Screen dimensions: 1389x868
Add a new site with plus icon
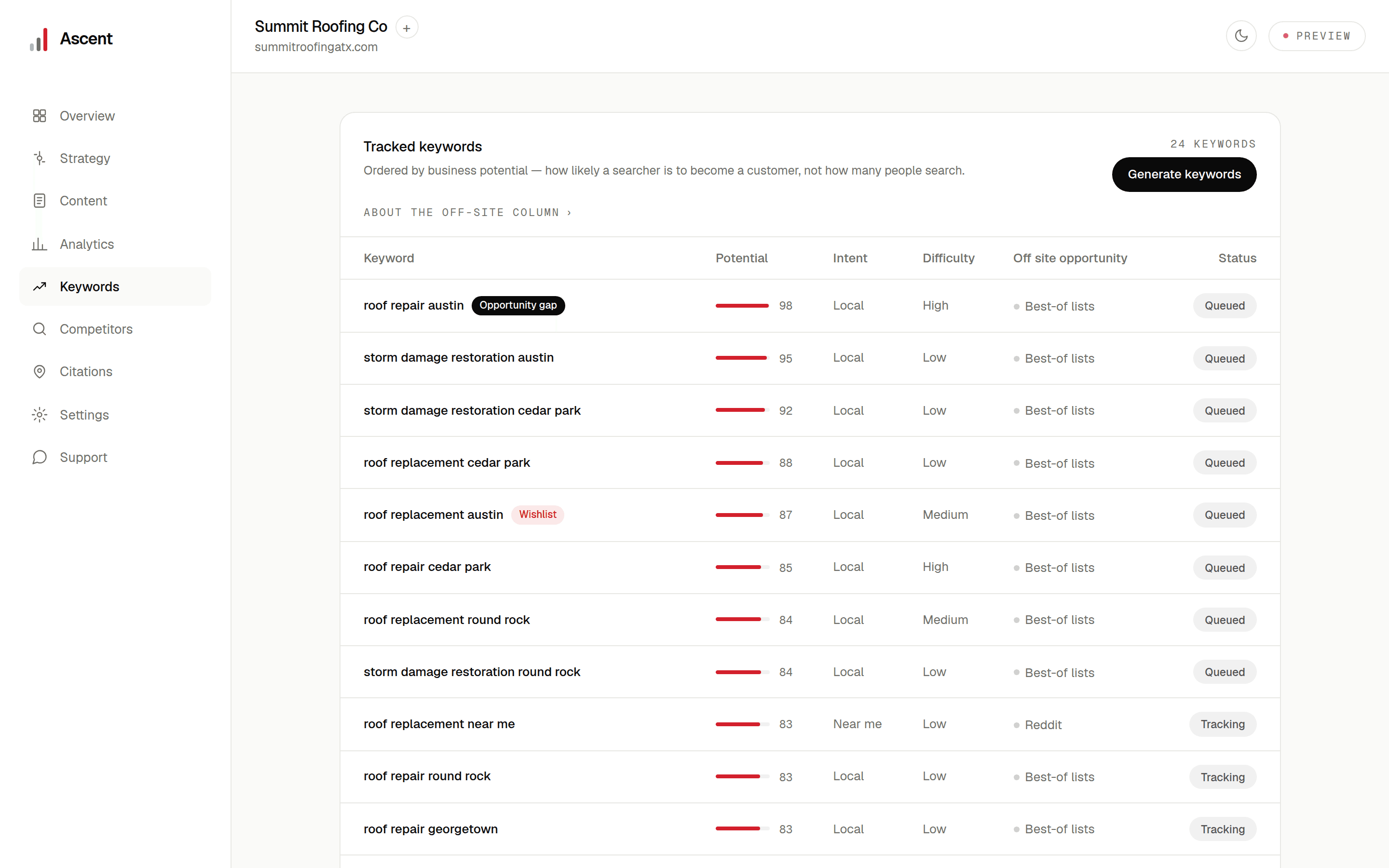(407, 27)
